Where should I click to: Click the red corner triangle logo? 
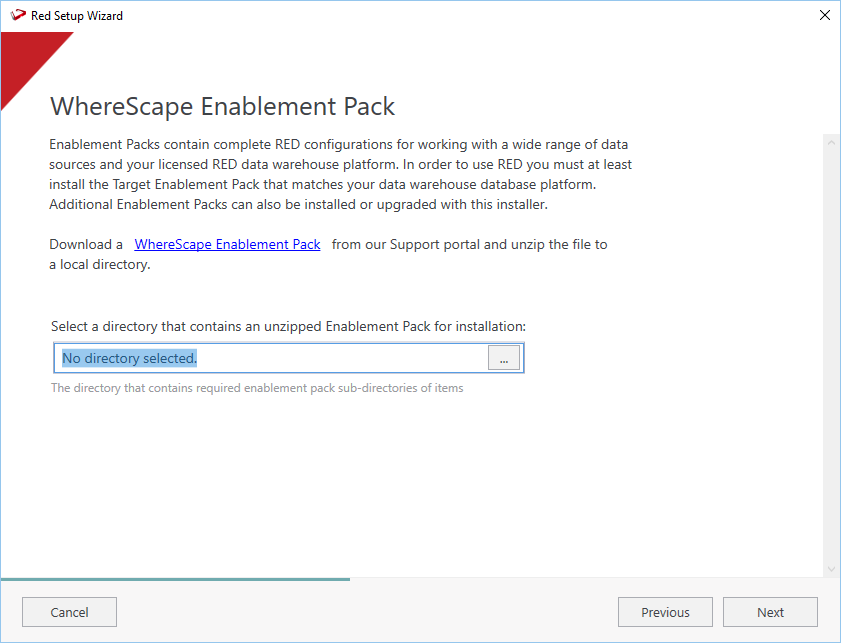(x=25, y=59)
